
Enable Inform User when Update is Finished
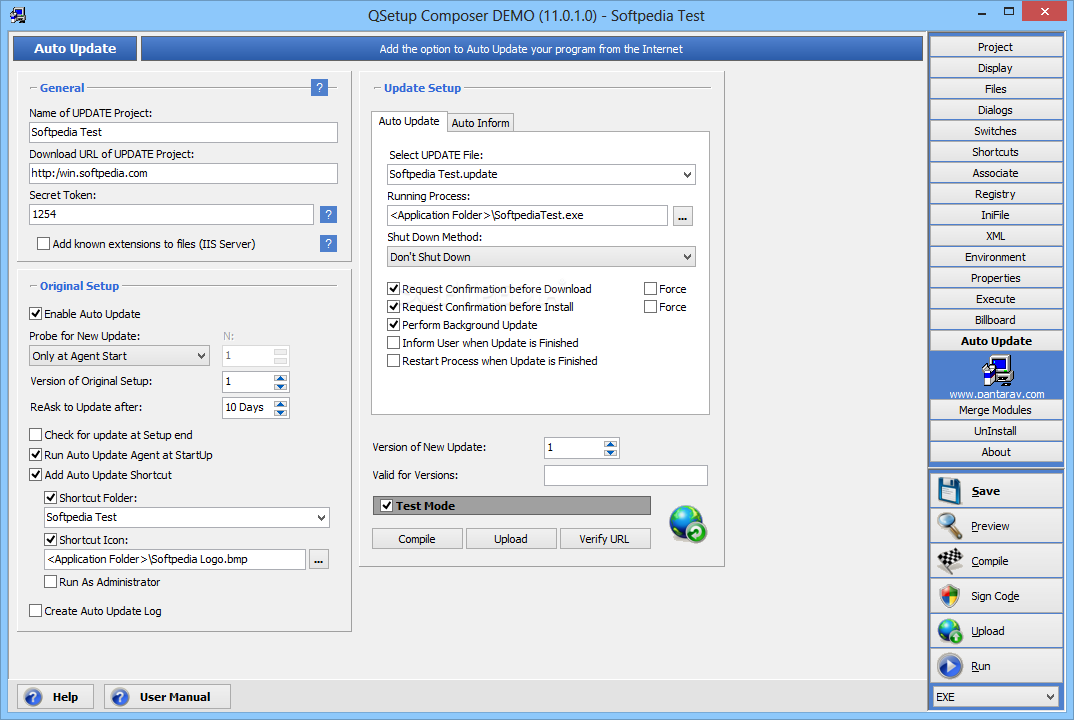pos(394,343)
